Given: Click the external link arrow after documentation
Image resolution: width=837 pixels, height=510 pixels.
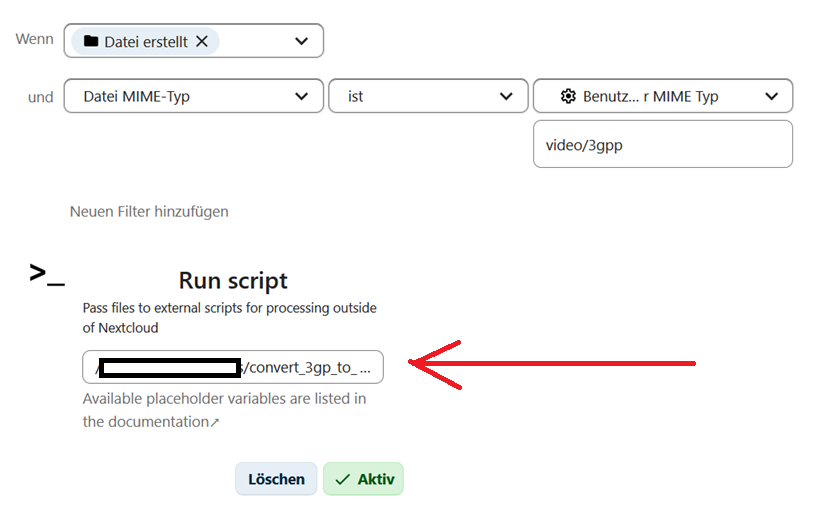Looking at the screenshot, I should (x=214, y=423).
